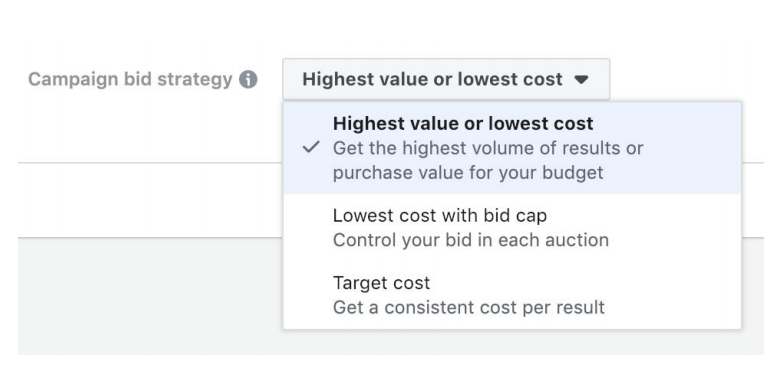Click 'Control your bid in each auction' text
Image resolution: width=775 pixels, height=370 pixels.
(471, 240)
